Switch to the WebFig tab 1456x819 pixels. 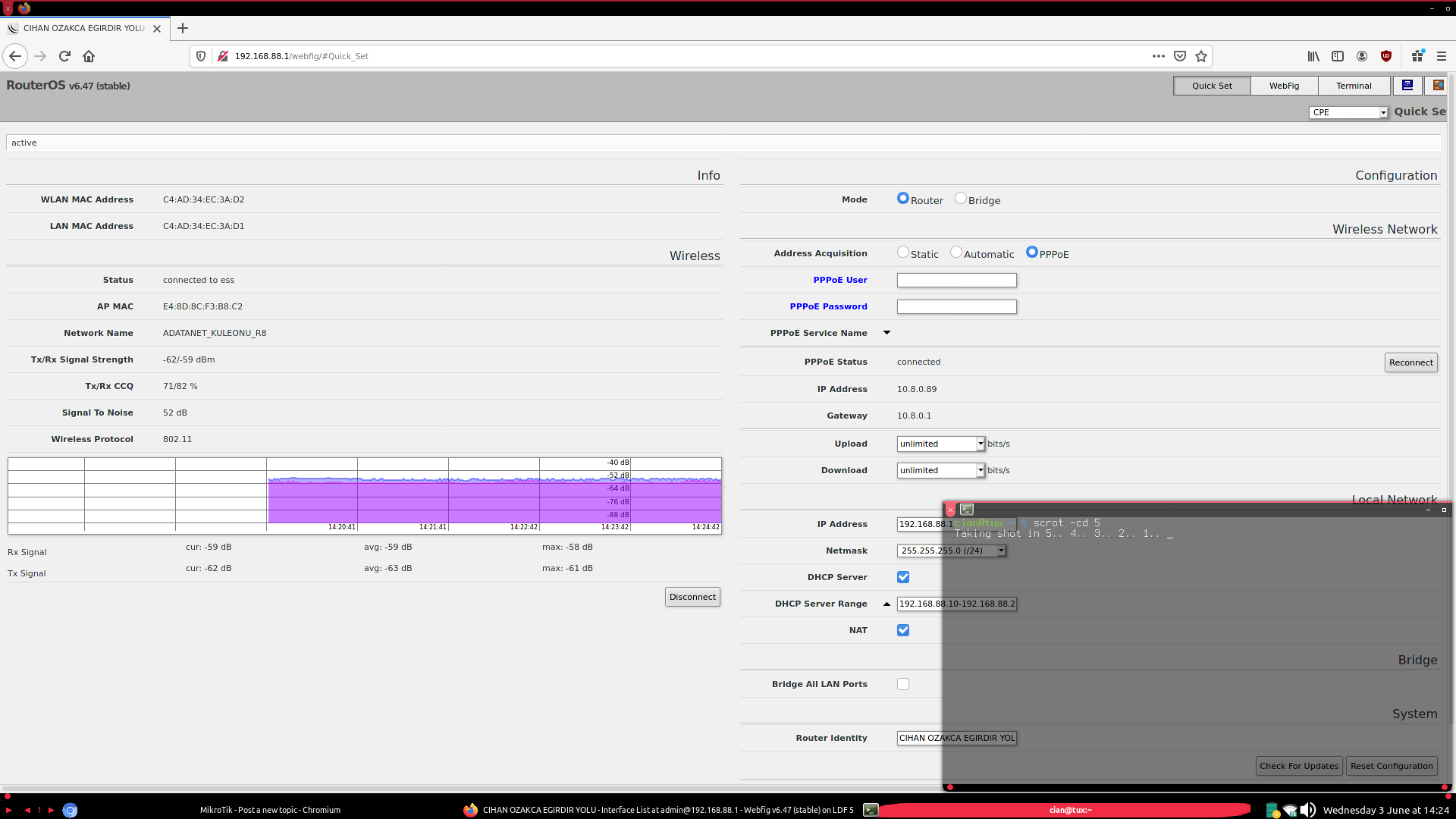[x=1284, y=86]
